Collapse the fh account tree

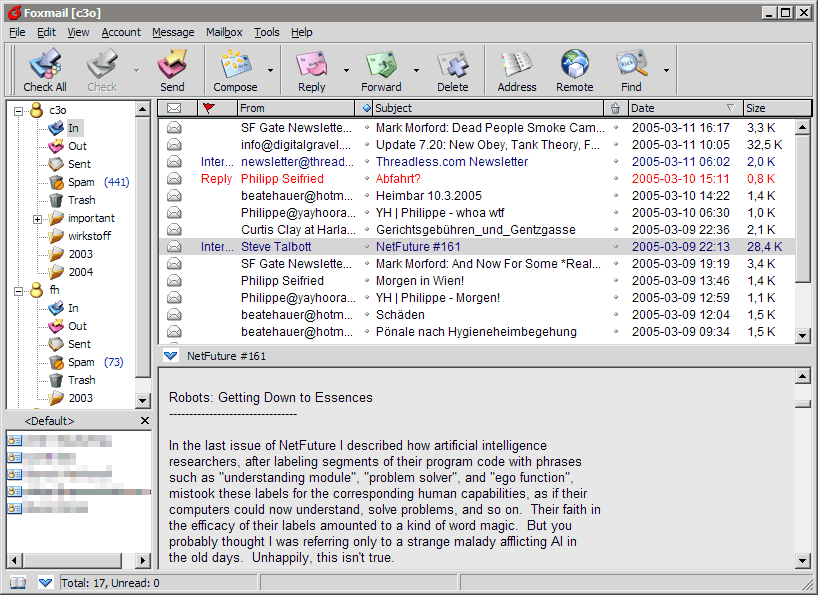point(19,291)
